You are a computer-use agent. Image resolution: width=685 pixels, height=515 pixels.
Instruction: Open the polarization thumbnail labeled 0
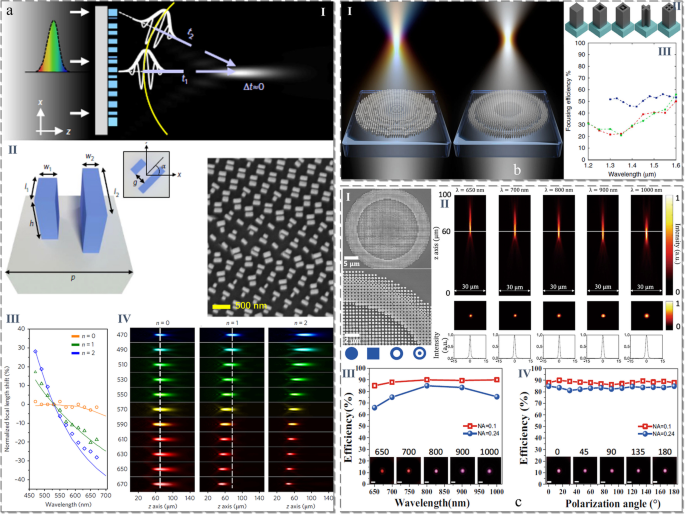pyautogui.click(x=558, y=470)
